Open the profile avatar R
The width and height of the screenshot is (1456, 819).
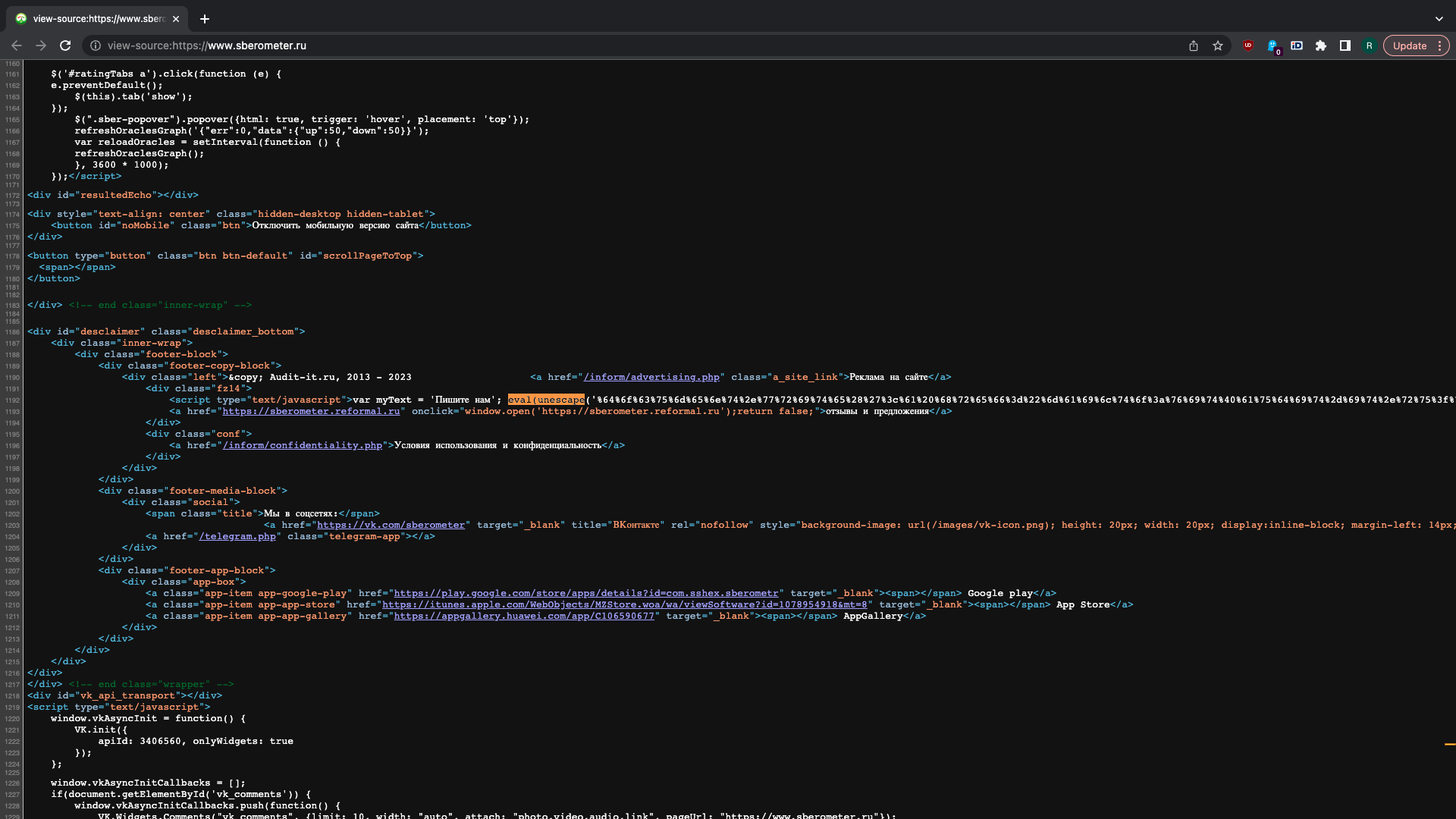[x=1370, y=45]
